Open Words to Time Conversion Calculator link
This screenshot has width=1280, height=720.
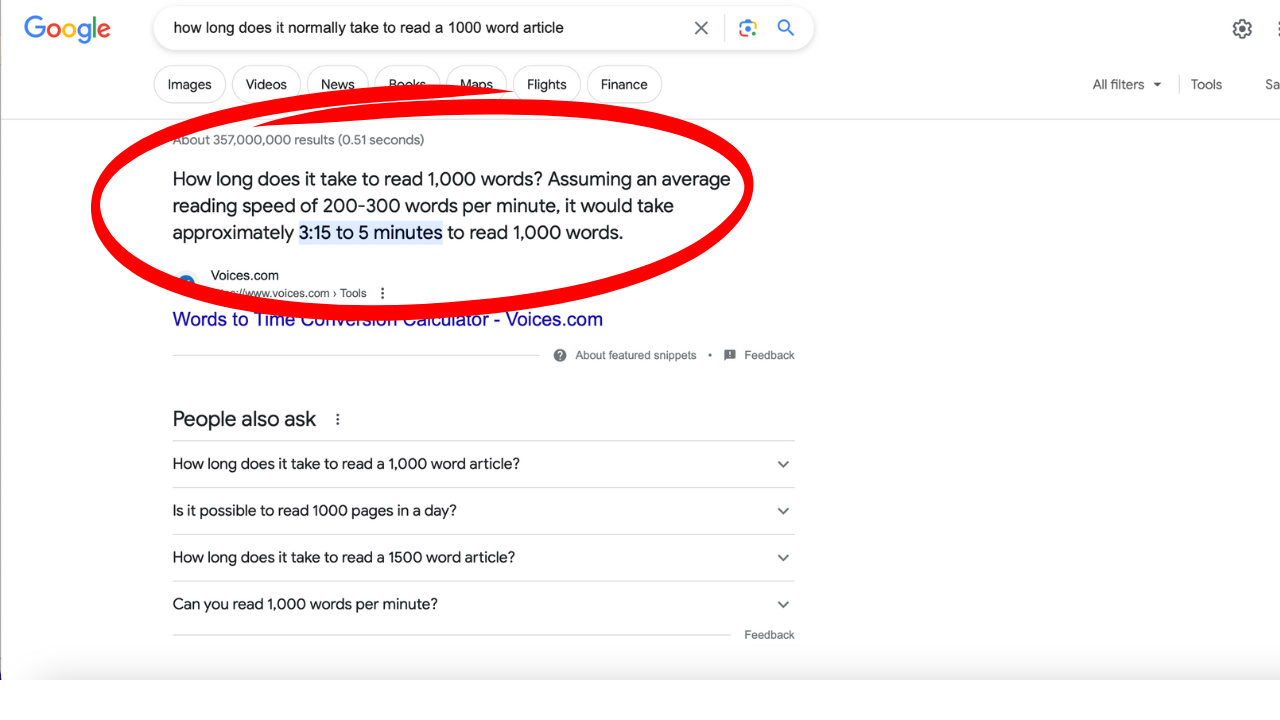click(x=388, y=320)
